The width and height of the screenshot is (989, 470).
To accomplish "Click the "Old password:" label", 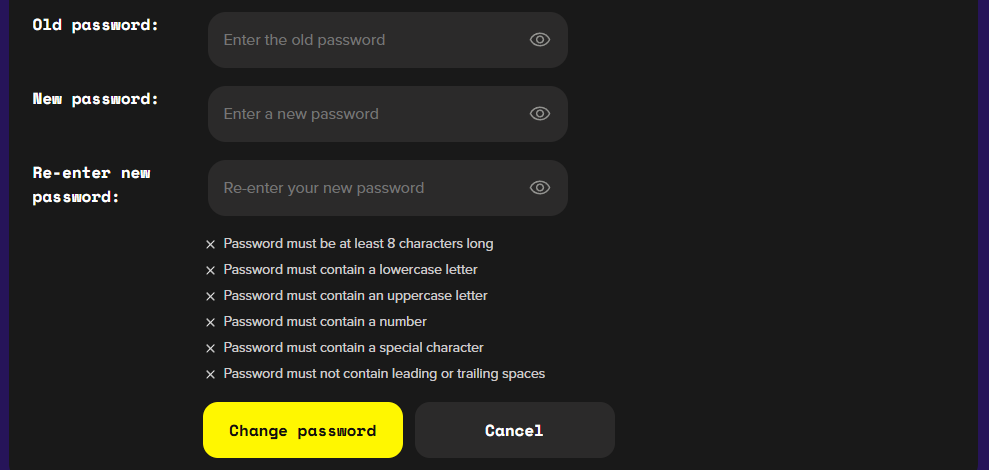I will click(96, 24).
